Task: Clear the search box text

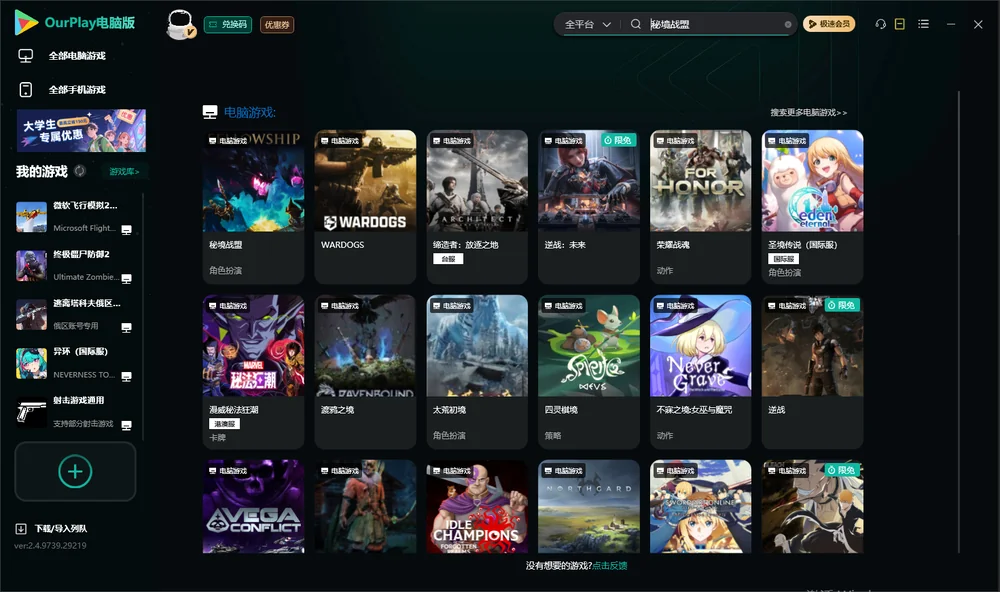Action: pyautogui.click(x=788, y=24)
